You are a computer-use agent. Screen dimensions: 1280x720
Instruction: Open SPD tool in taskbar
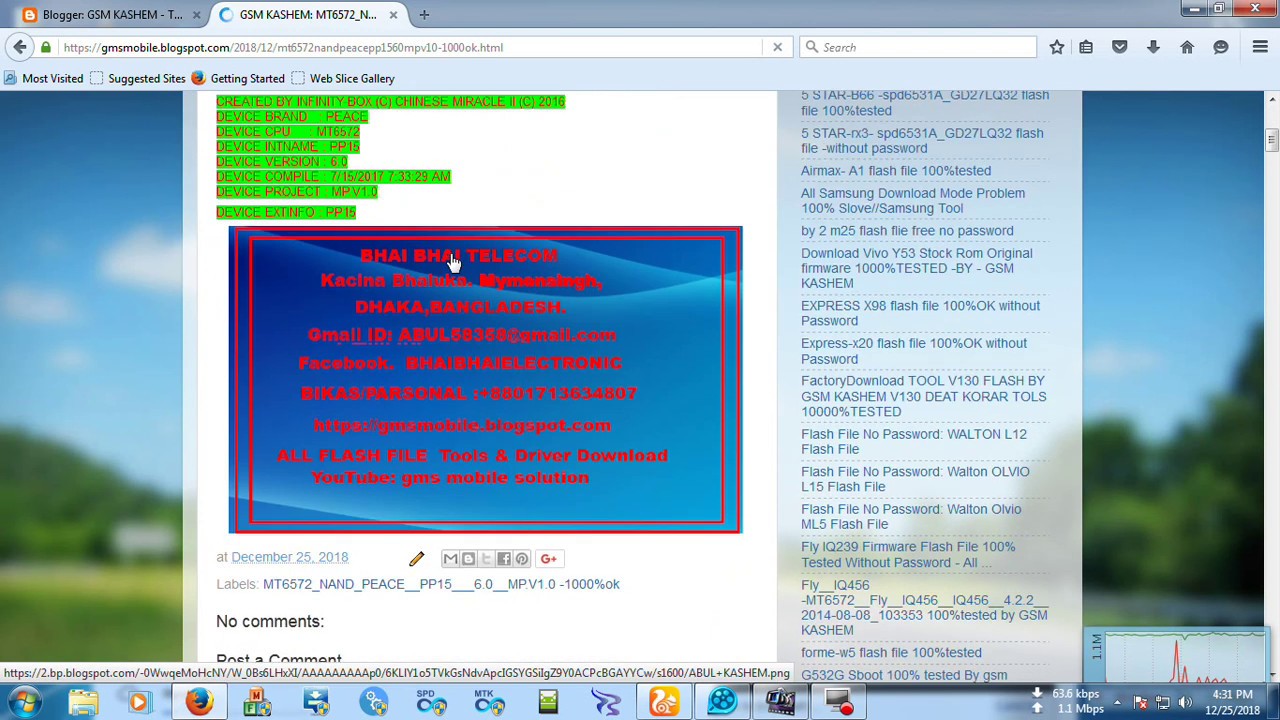[431, 702]
